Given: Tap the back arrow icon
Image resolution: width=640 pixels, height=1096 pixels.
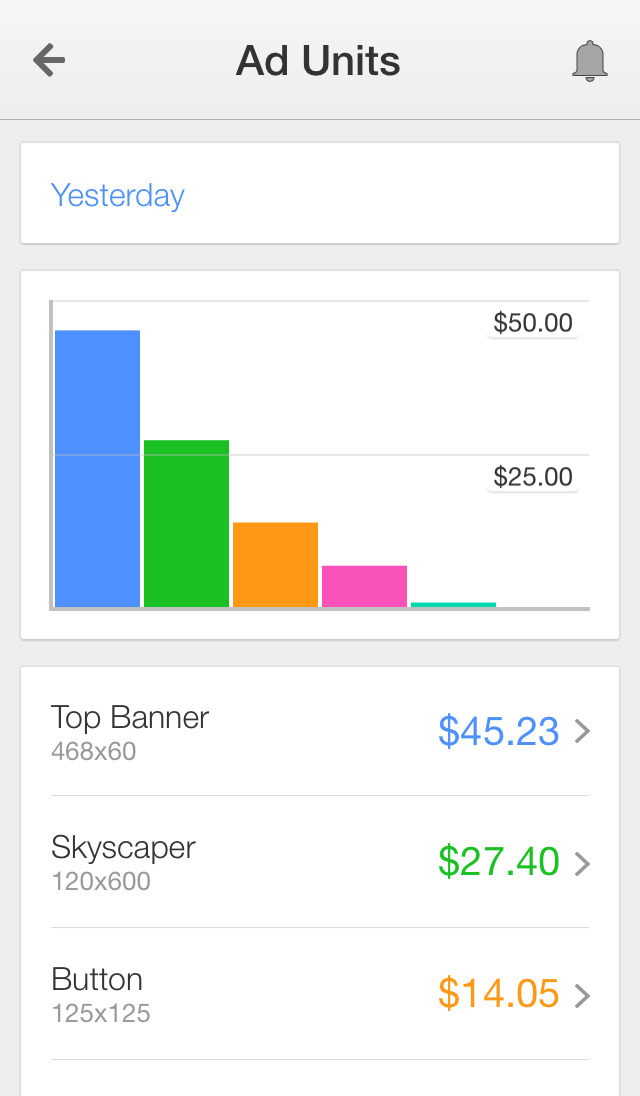Looking at the screenshot, I should coord(49,61).
